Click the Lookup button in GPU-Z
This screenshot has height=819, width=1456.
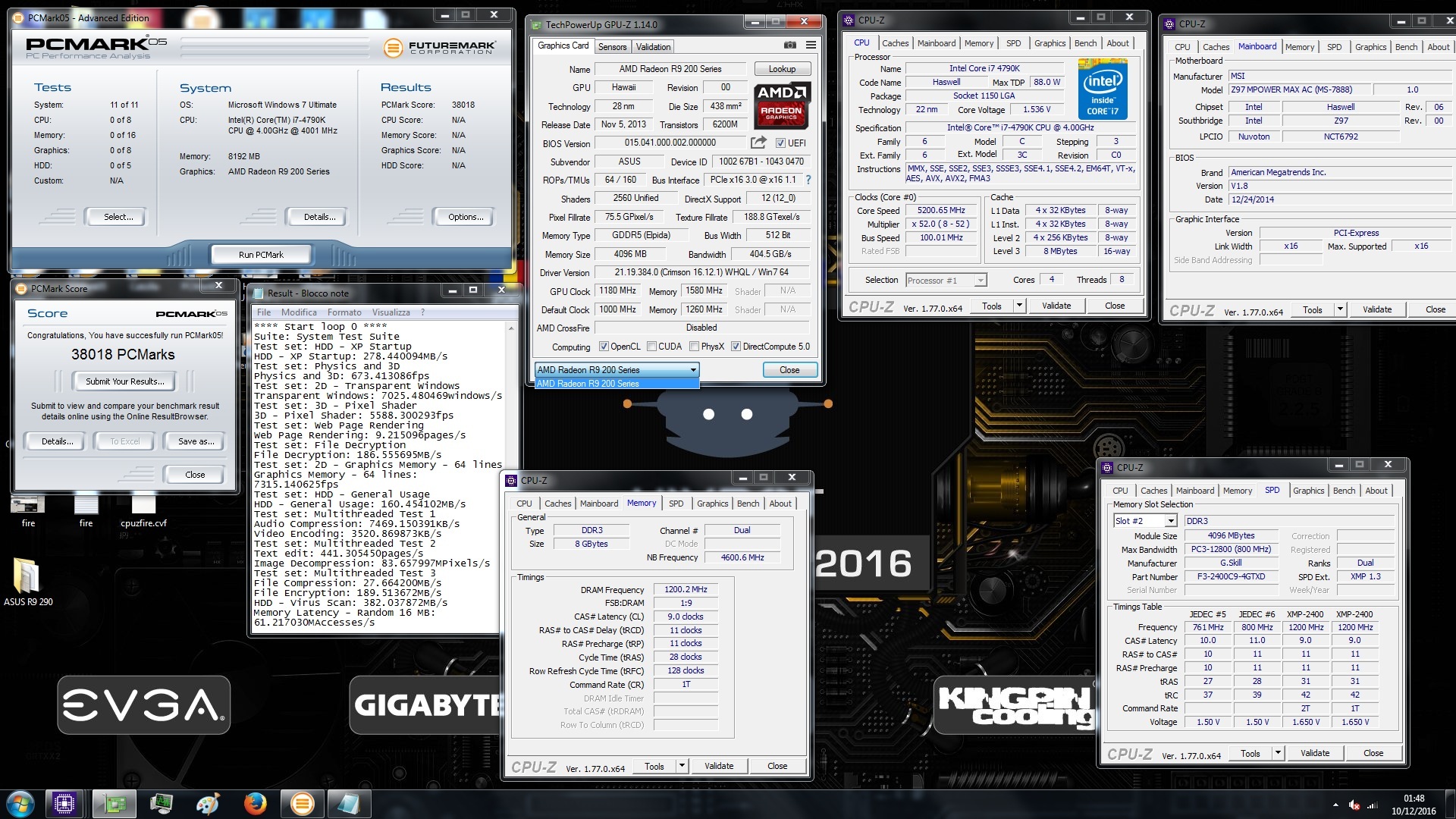tap(782, 69)
